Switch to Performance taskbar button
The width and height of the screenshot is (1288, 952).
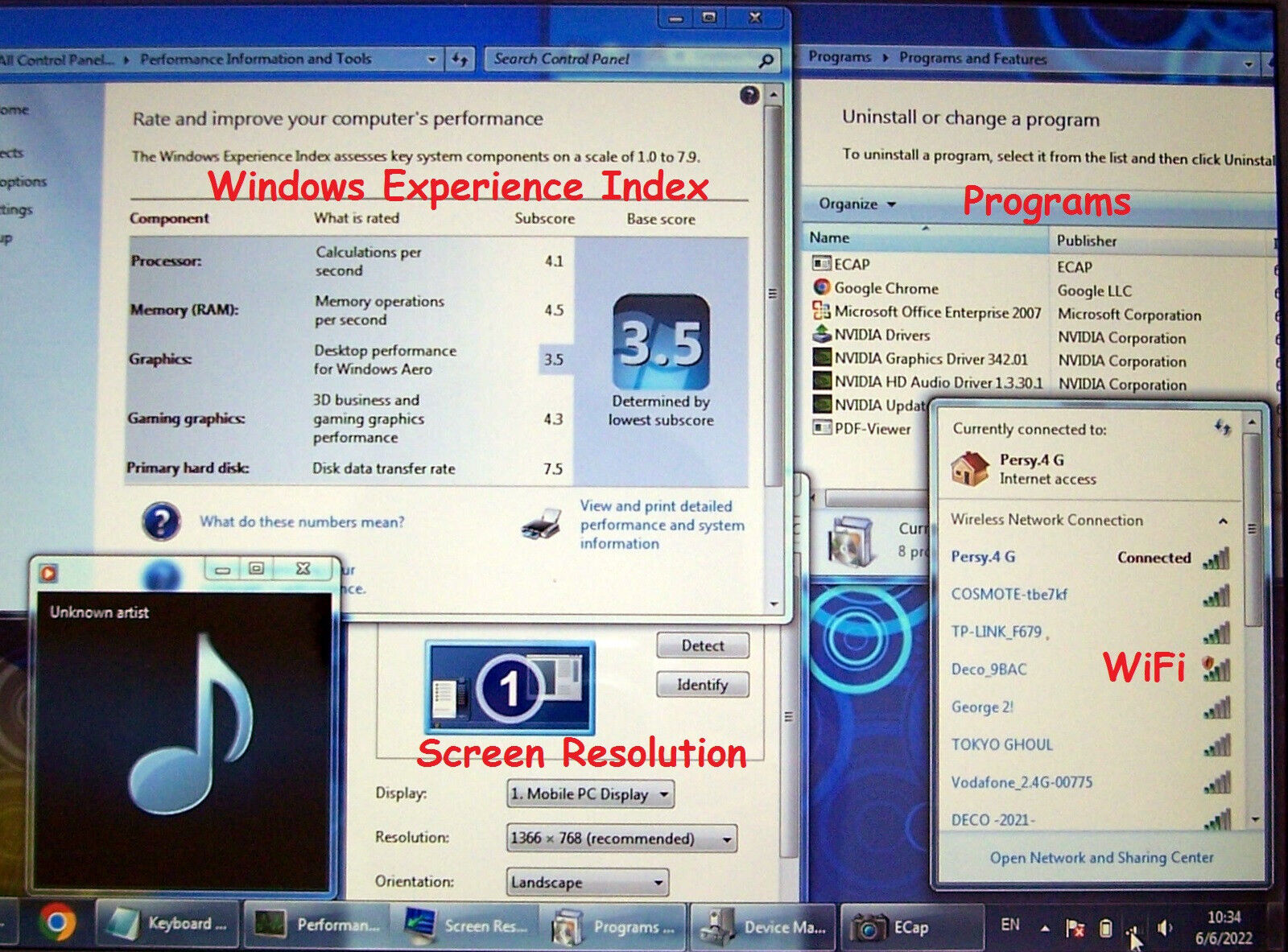pyautogui.click(x=316, y=925)
